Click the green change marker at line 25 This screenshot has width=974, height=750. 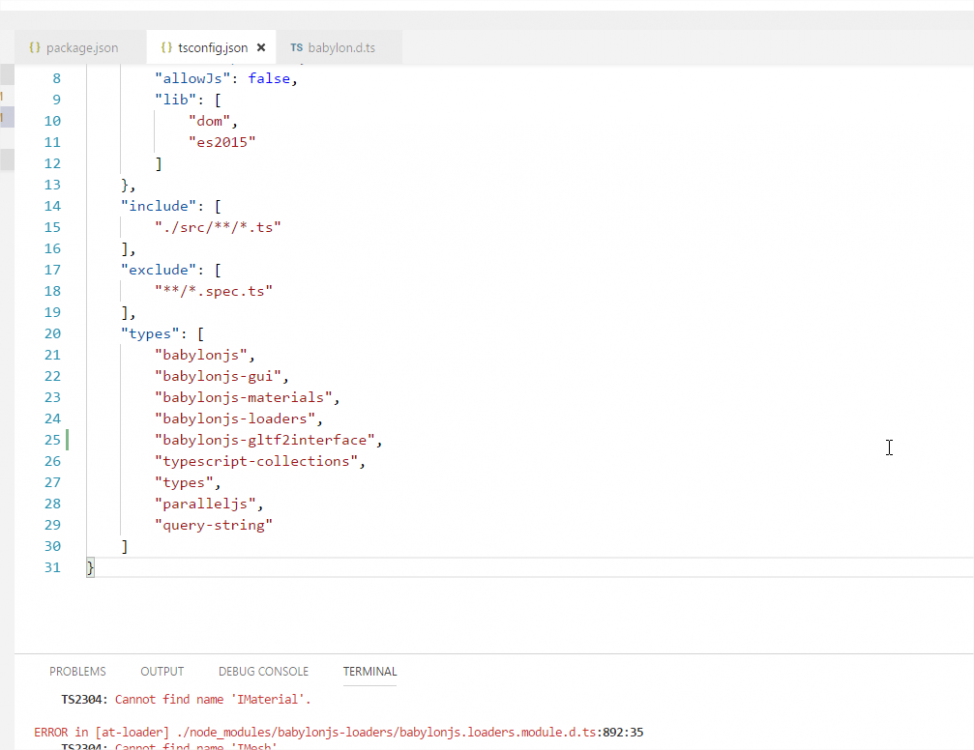tap(67, 440)
